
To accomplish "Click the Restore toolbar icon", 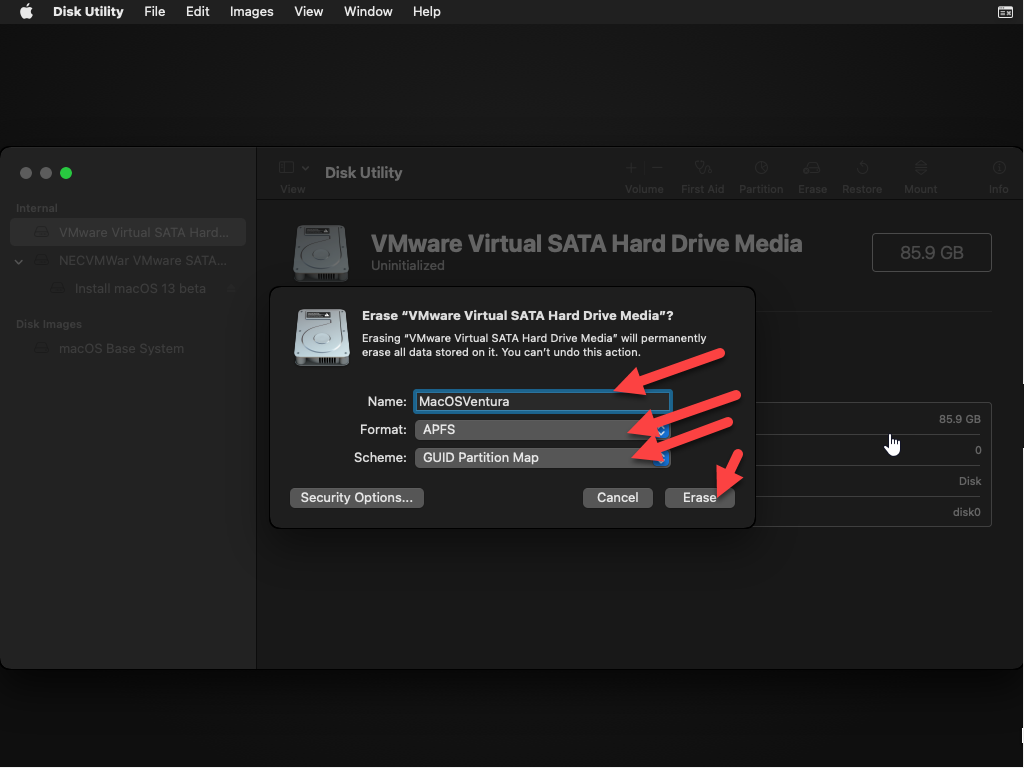I will (x=862, y=169).
